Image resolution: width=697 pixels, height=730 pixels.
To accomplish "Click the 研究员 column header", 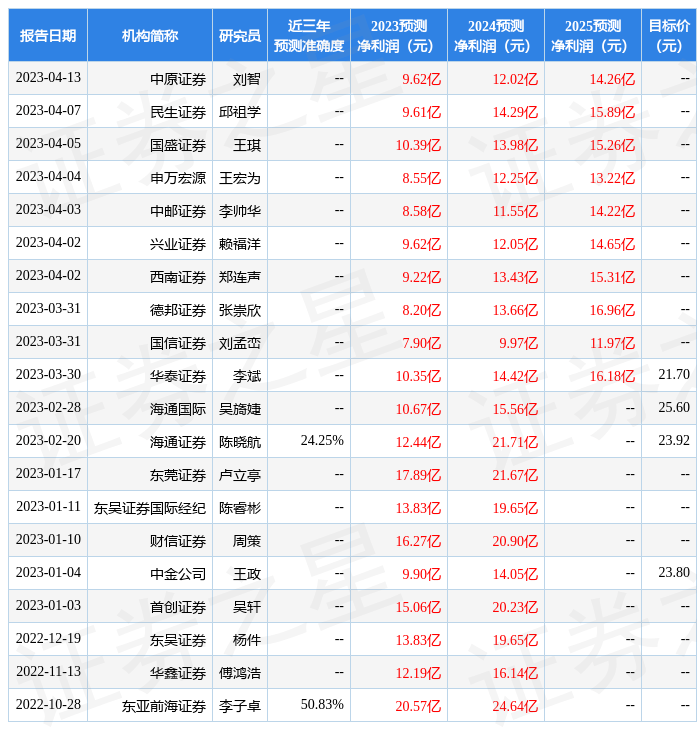I will tap(240, 36).
